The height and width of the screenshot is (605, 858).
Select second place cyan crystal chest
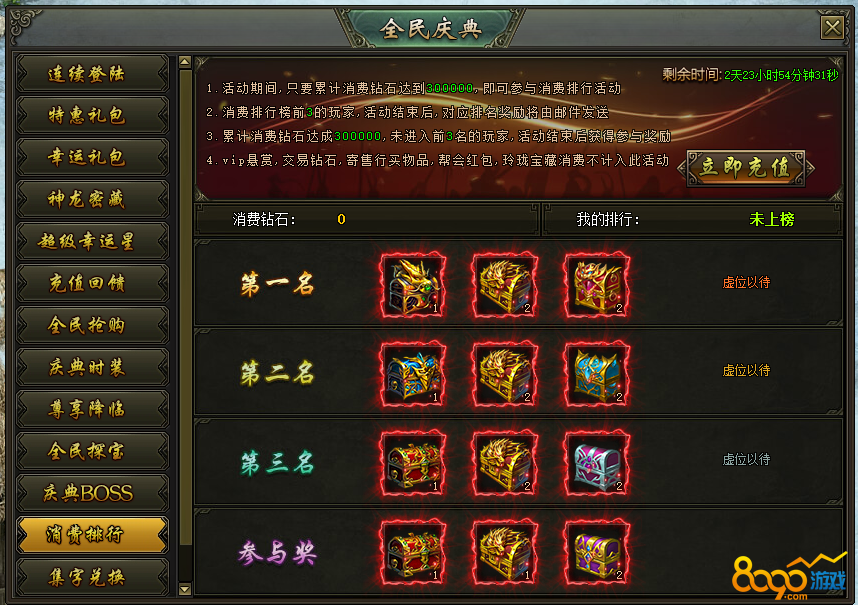597,375
